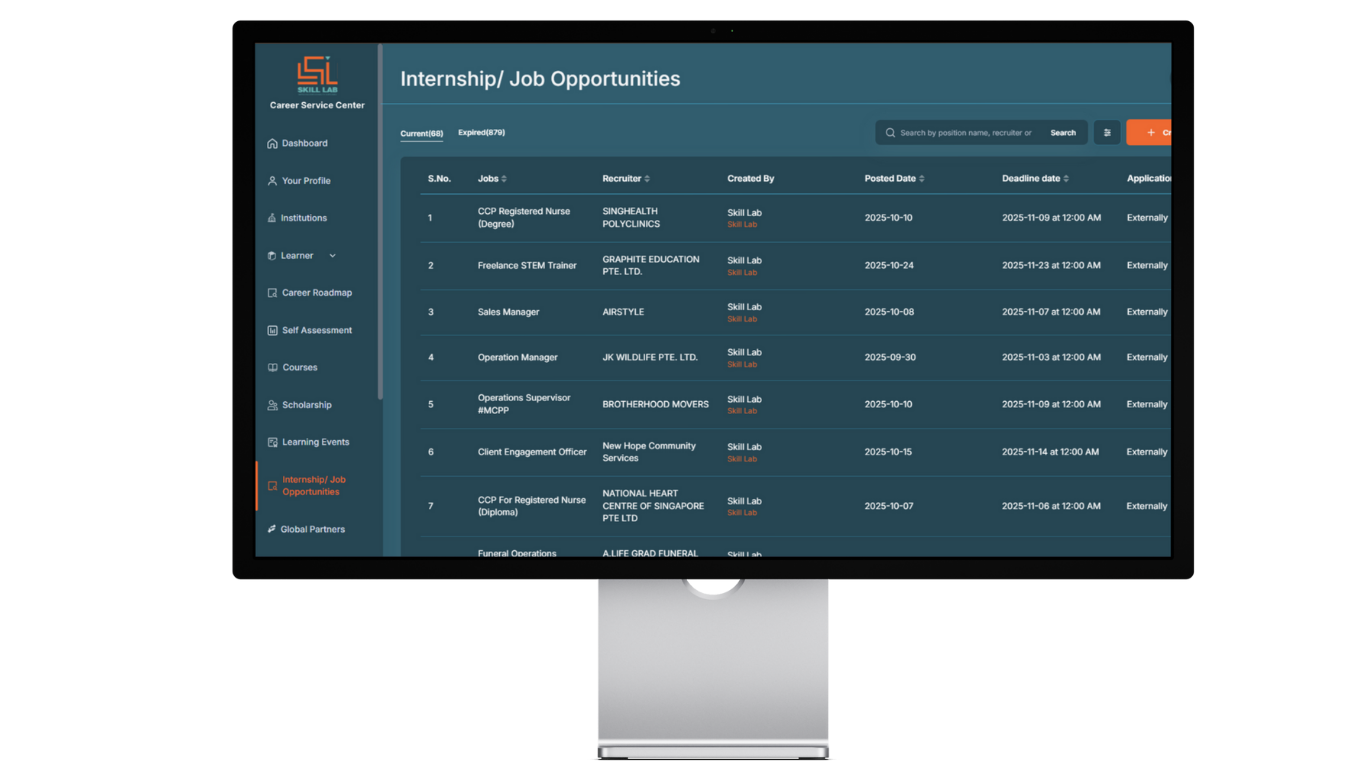Viewport: 1366px width, 768px height.
Task: Click the Self Assessment icon
Action: click(272, 331)
